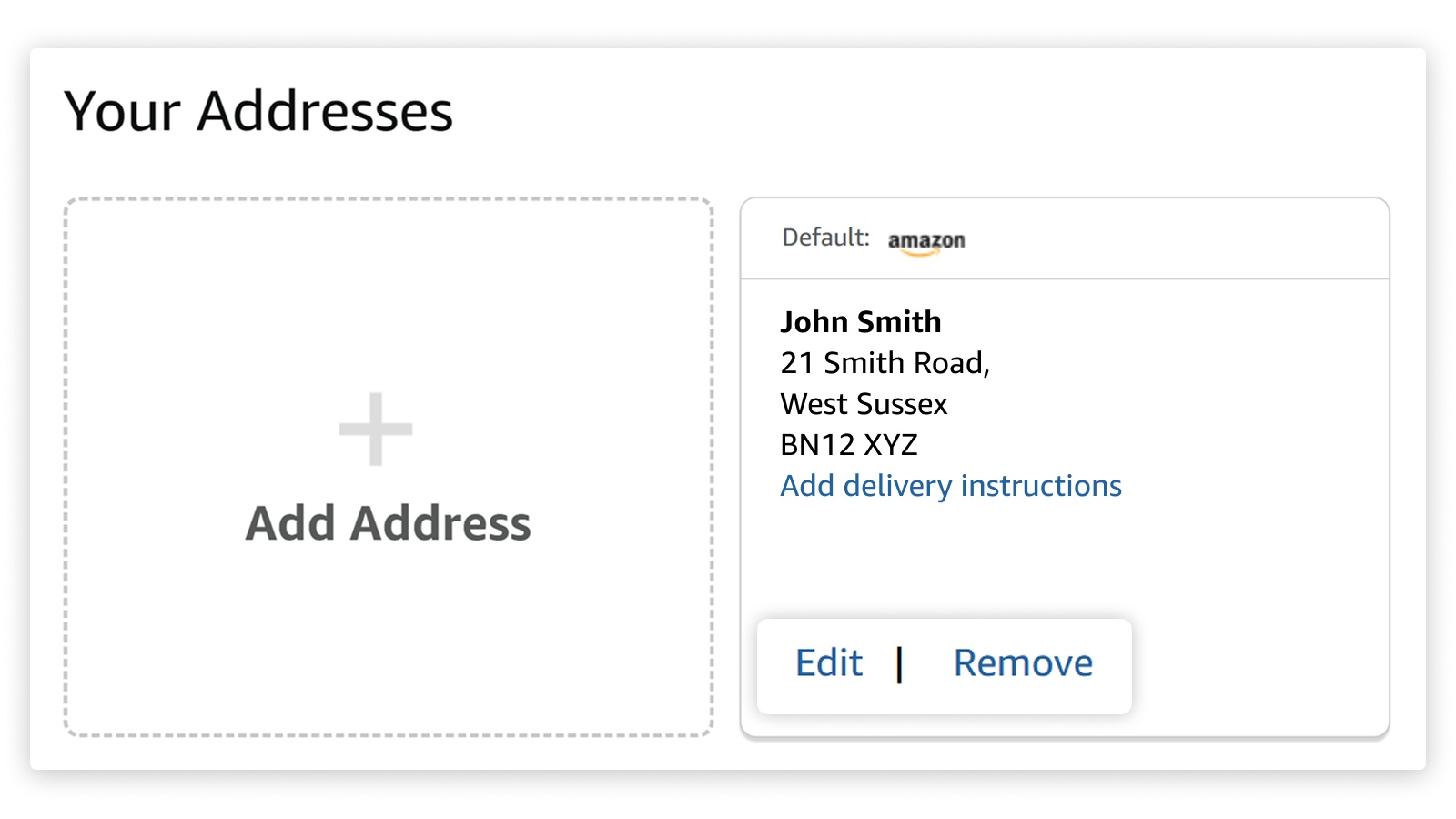1456x819 pixels.
Task: Click the West Sussex county line
Action: point(864,404)
